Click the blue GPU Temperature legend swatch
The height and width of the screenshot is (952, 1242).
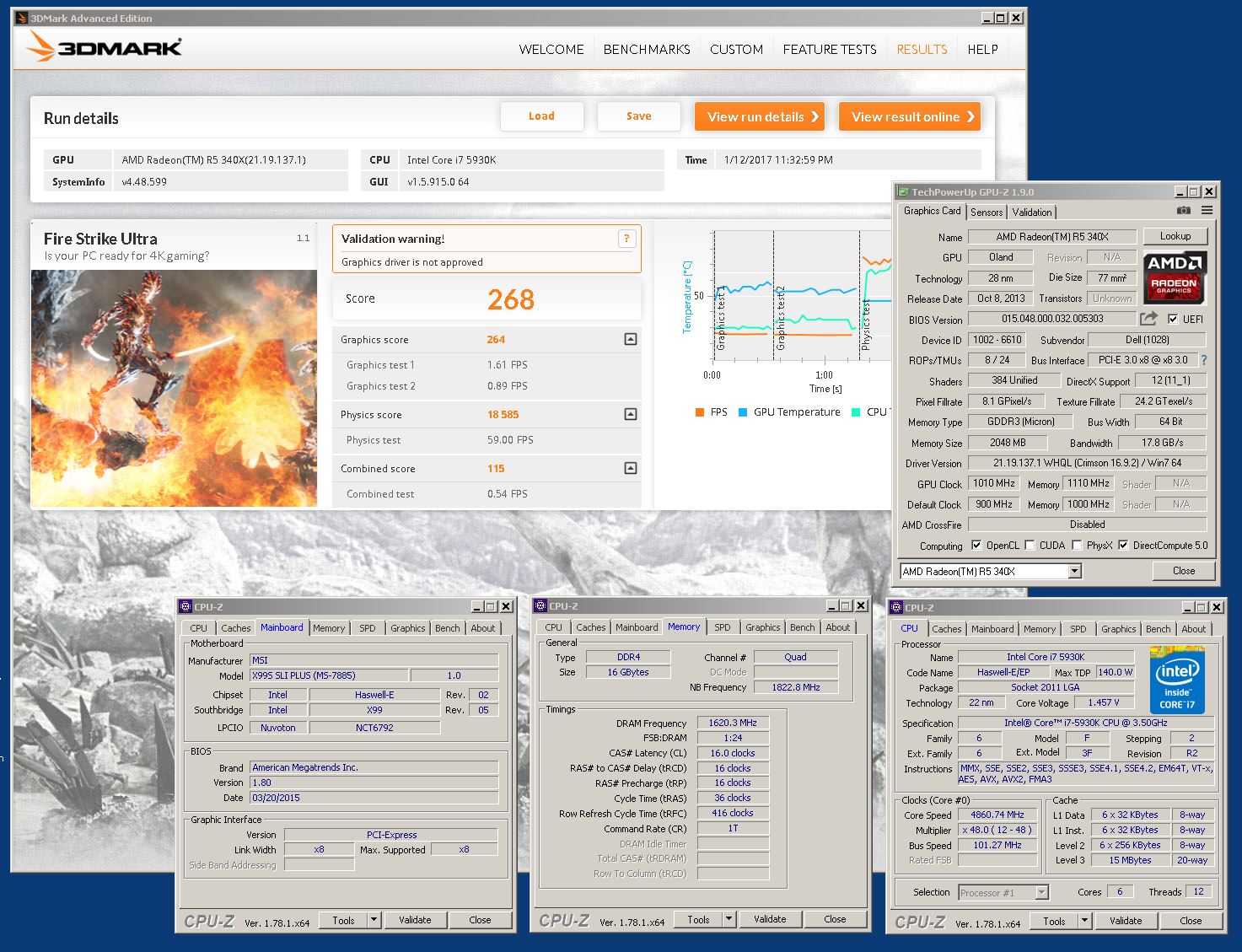pos(743,412)
